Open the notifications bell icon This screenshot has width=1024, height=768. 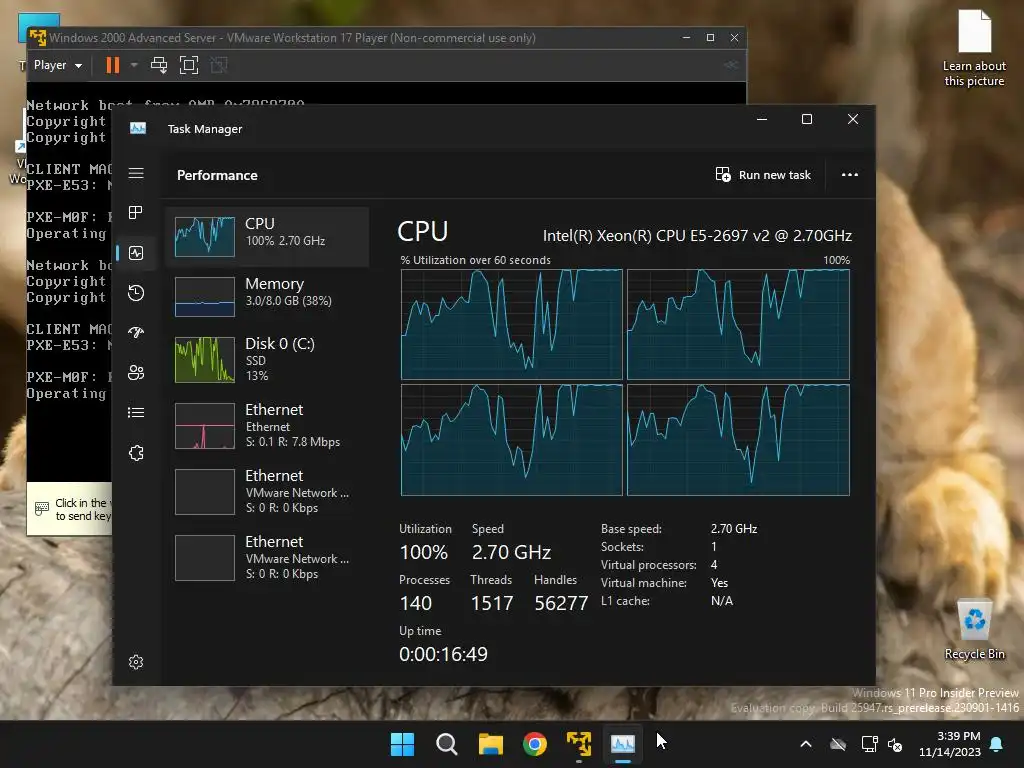[x=997, y=744]
